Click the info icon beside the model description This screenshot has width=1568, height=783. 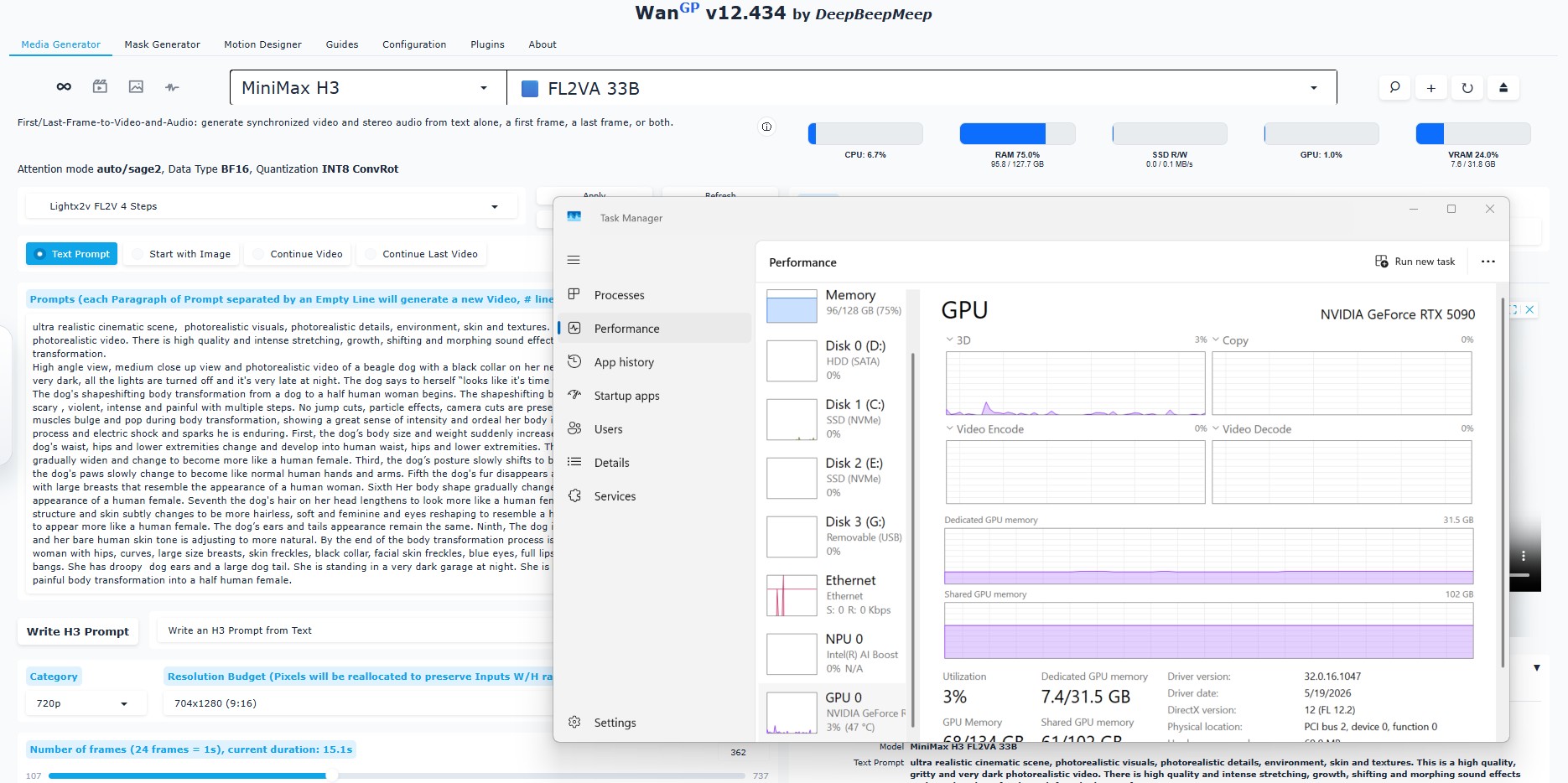(766, 127)
